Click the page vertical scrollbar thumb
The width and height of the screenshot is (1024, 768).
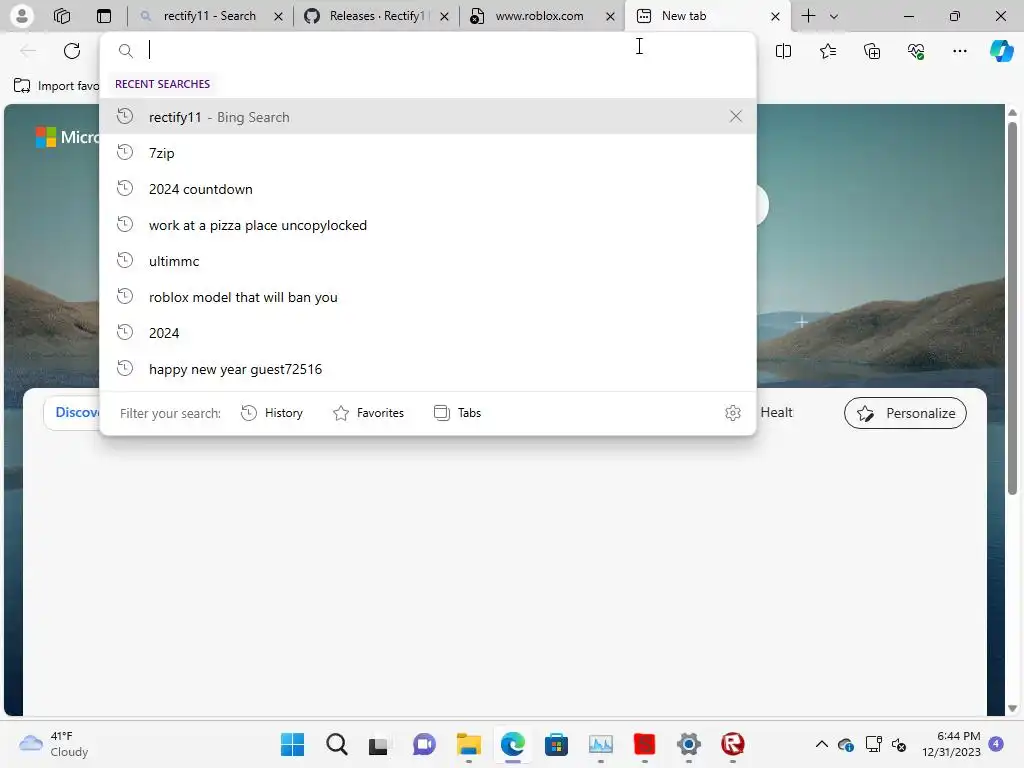pos(1012,307)
